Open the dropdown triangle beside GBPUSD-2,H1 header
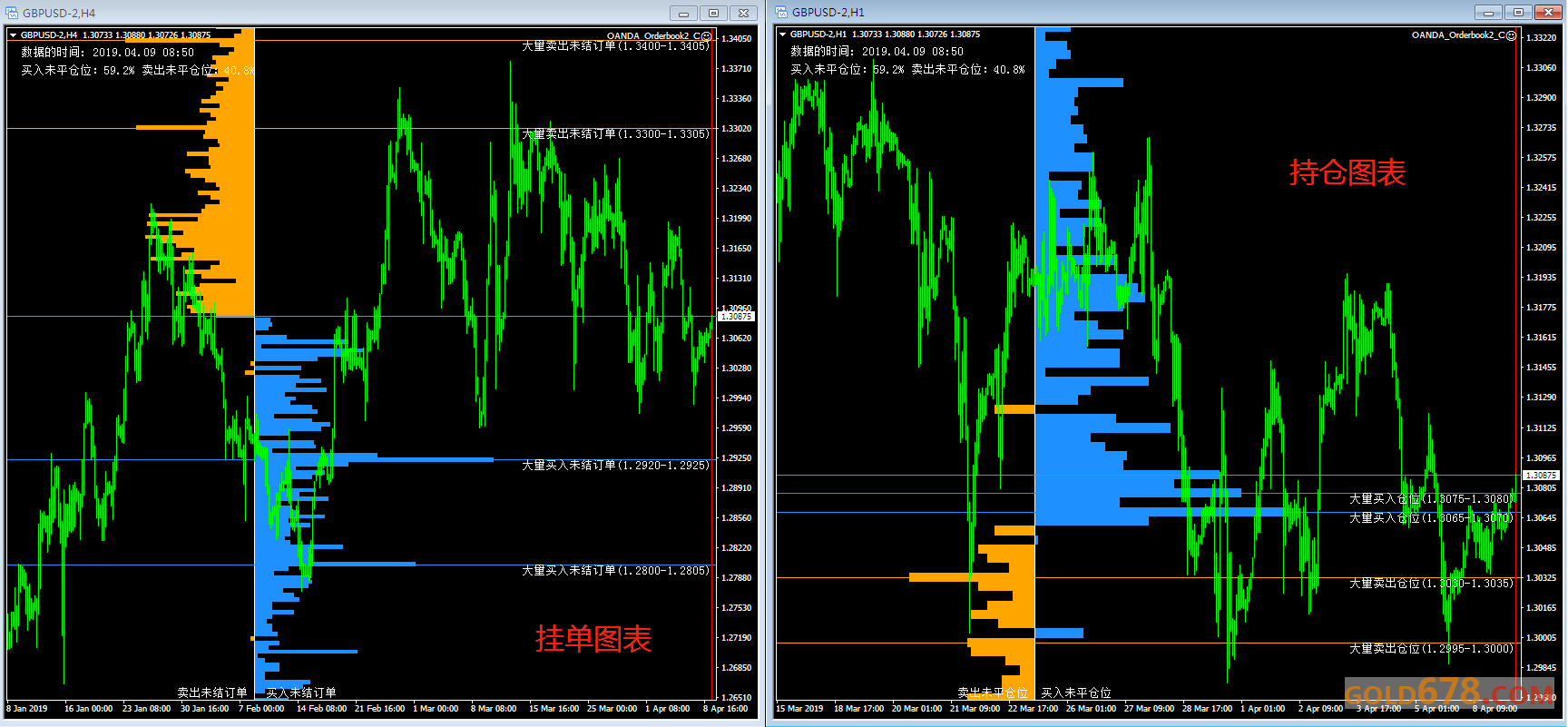The height and width of the screenshot is (727, 1568). 782,34
